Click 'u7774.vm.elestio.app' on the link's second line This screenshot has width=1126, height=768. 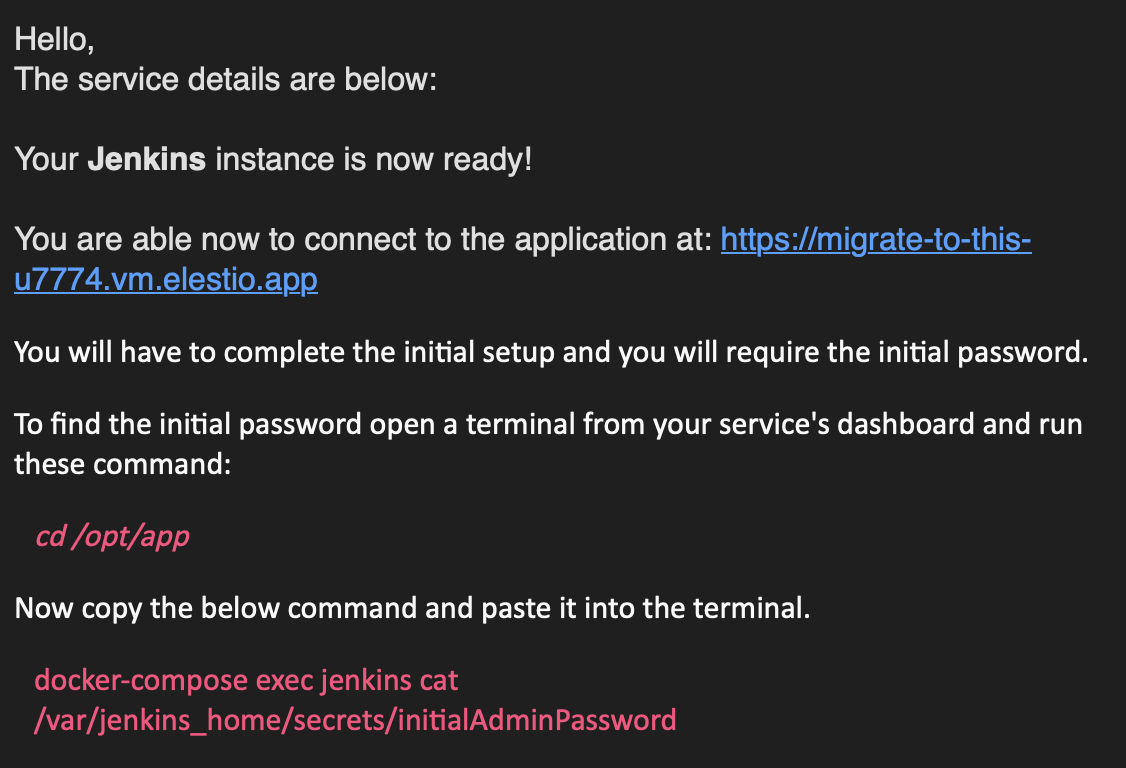pyautogui.click(x=166, y=279)
